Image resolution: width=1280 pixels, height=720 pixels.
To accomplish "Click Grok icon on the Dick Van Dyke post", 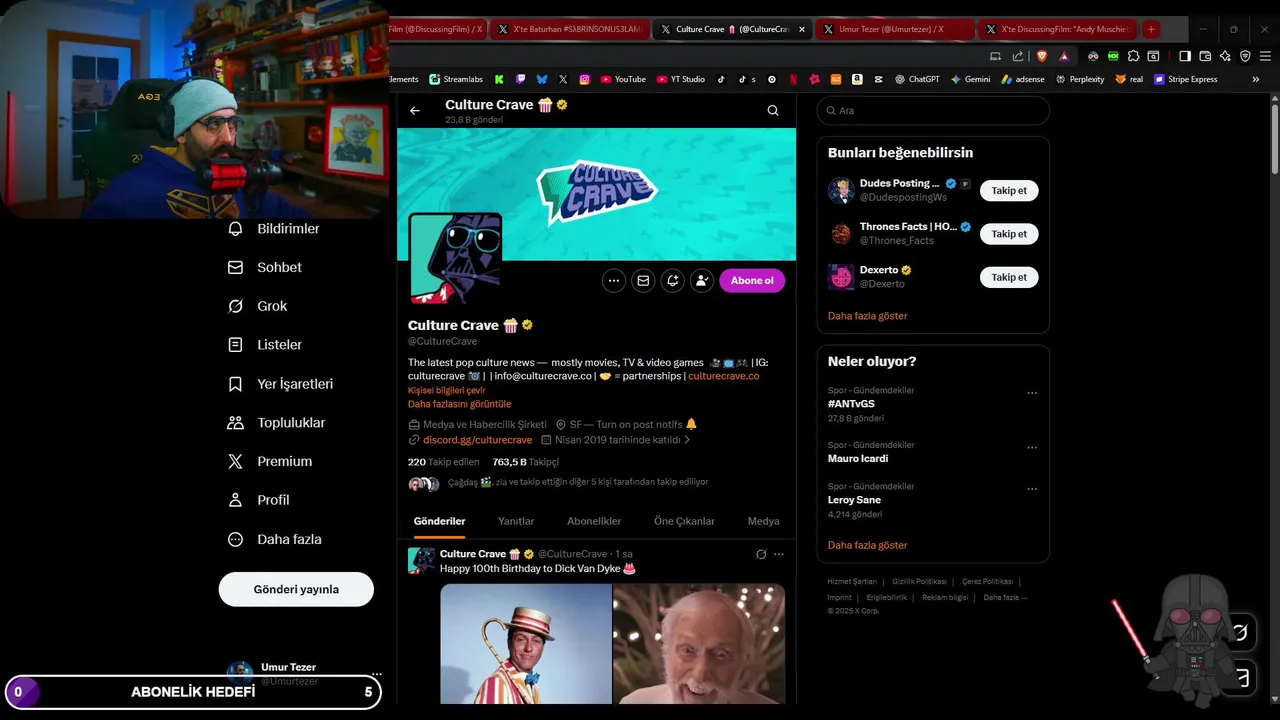I will coord(761,554).
